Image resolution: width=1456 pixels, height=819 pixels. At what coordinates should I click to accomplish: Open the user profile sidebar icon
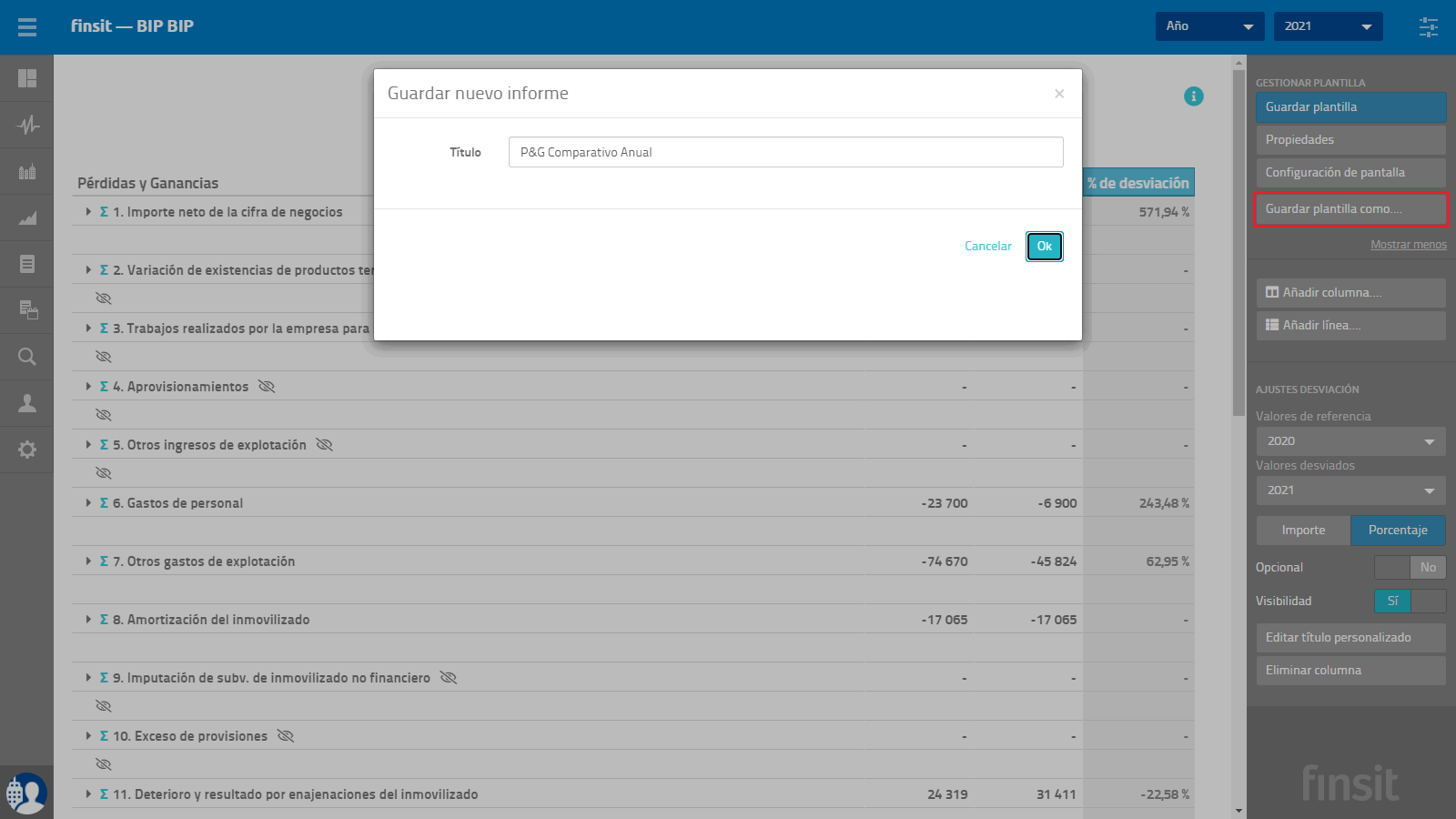click(x=27, y=403)
